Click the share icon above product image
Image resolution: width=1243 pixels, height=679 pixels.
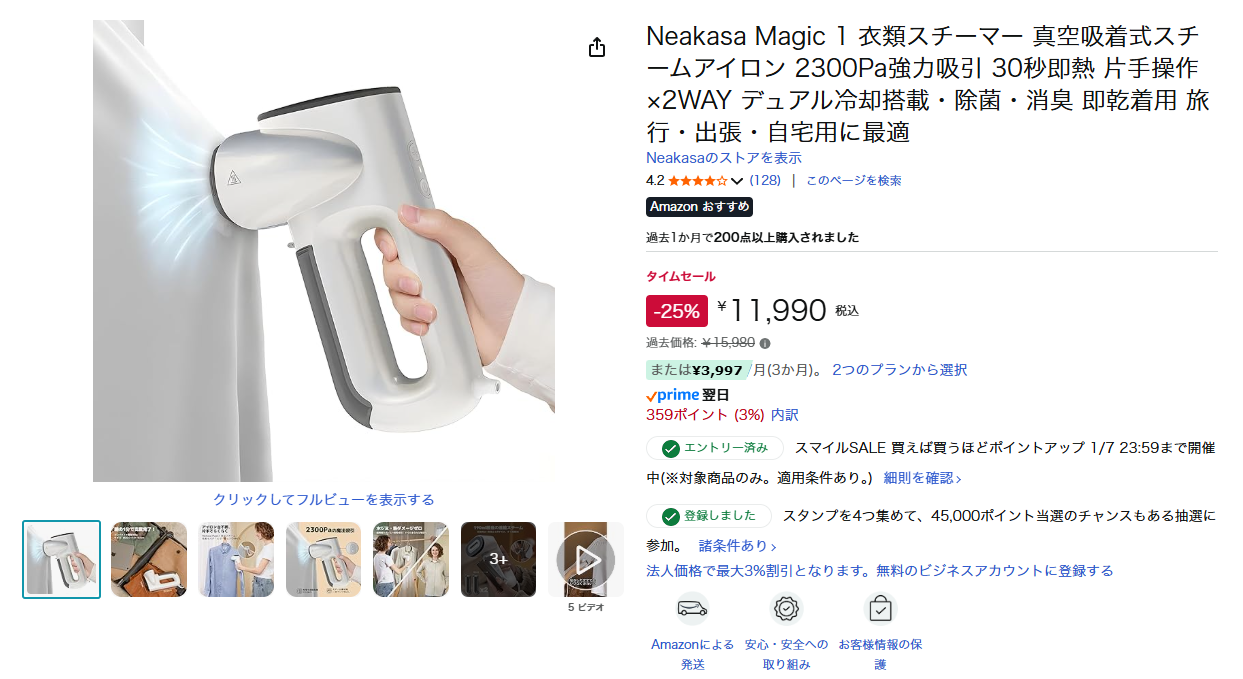tap(597, 47)
